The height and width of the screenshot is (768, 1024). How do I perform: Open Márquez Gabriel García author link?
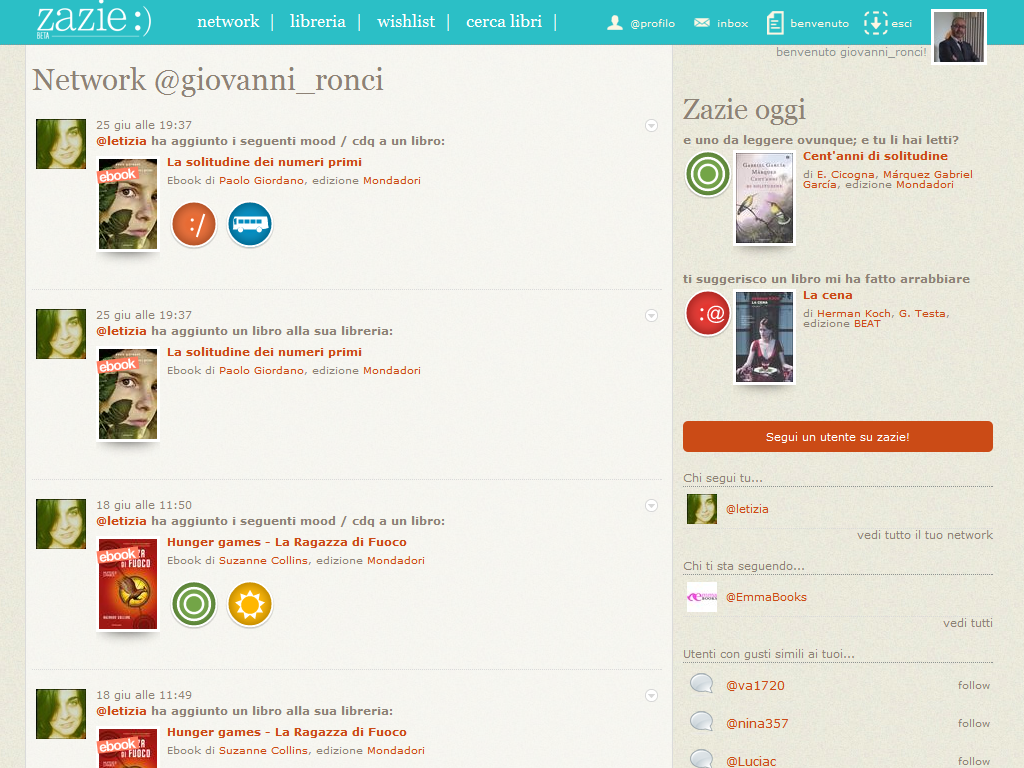pyautogui.click(x=888, y=180)
